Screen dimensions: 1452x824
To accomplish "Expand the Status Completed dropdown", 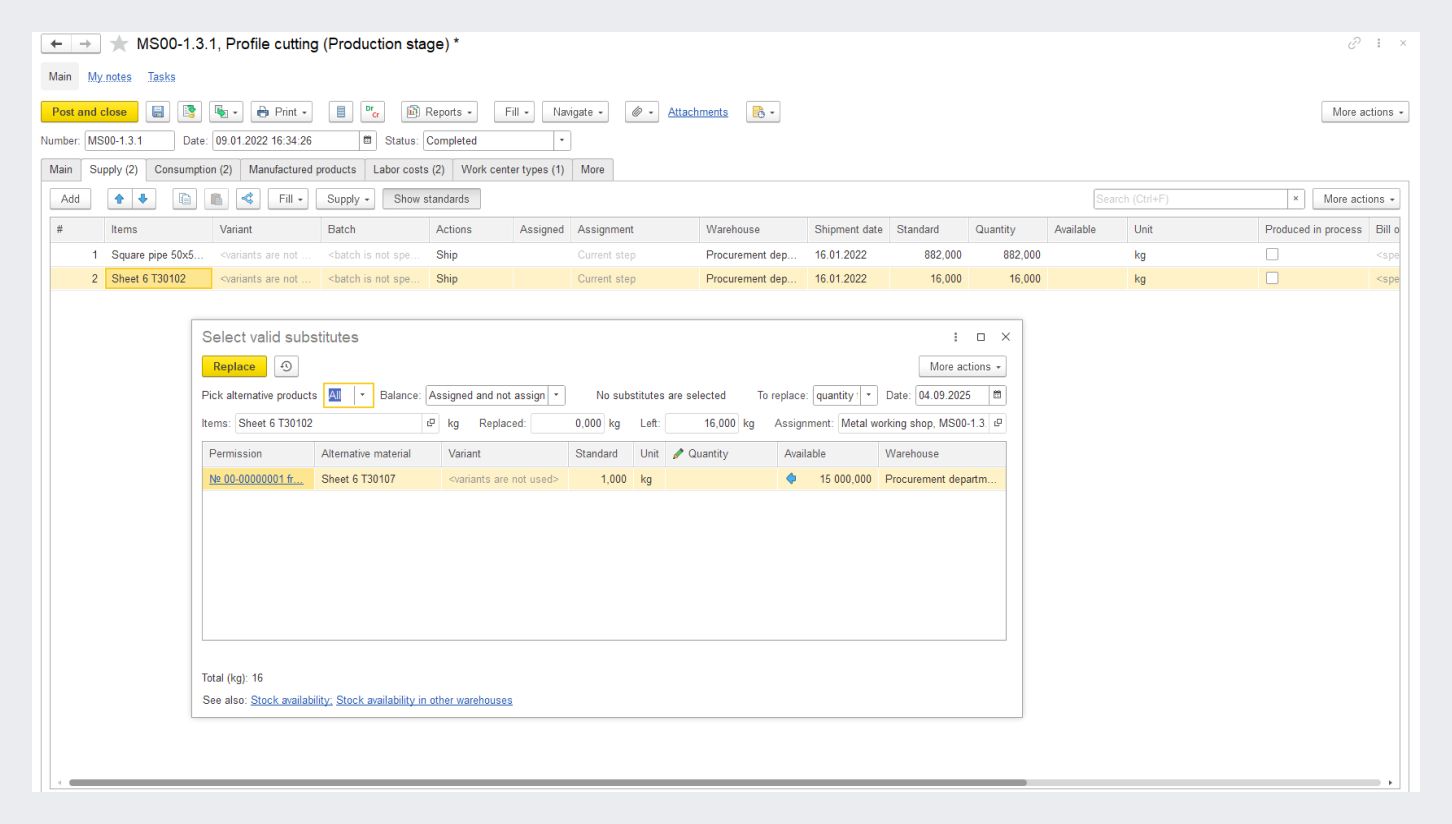I will pyautogui.click(x=562, y=141).
